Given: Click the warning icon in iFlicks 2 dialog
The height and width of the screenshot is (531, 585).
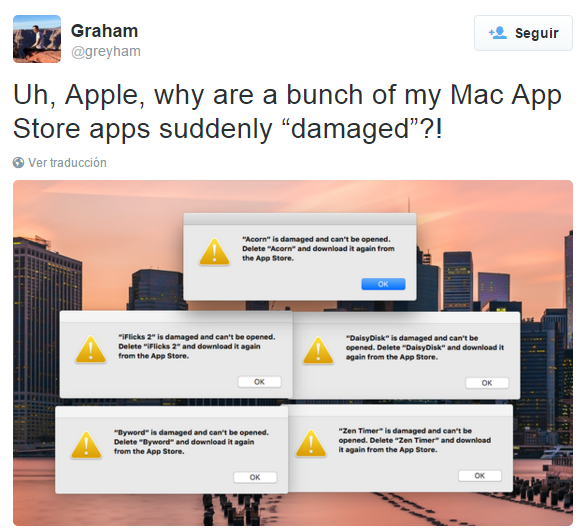Looking at the screenshot, I should click(x=91, y=350).
